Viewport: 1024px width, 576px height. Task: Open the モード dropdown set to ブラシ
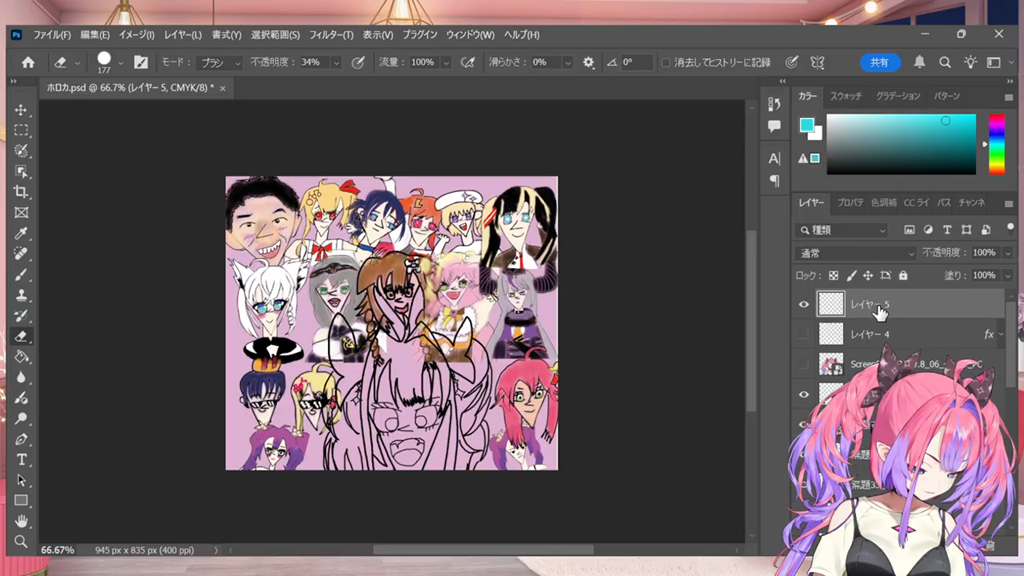pyautogui.click(x=220, y=62)
